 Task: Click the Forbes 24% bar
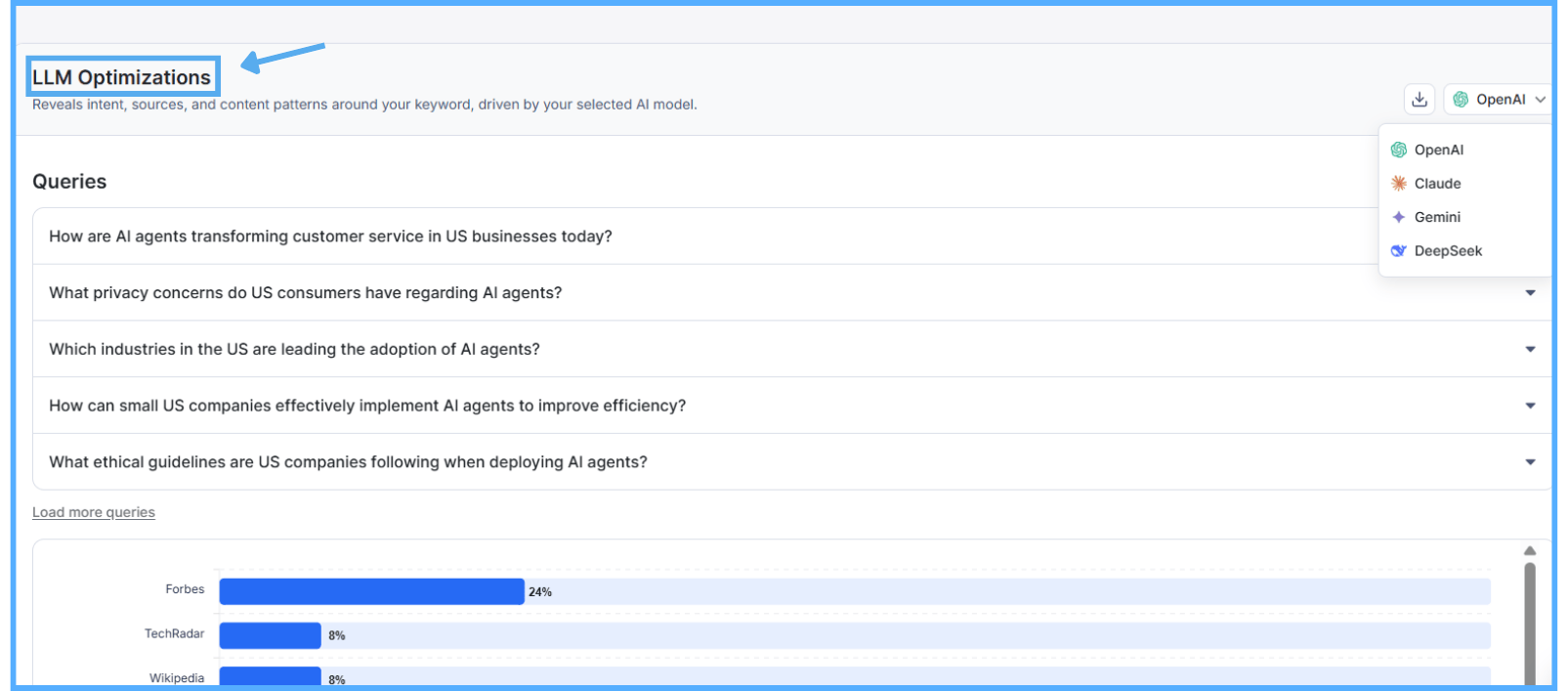click(371, 591)
